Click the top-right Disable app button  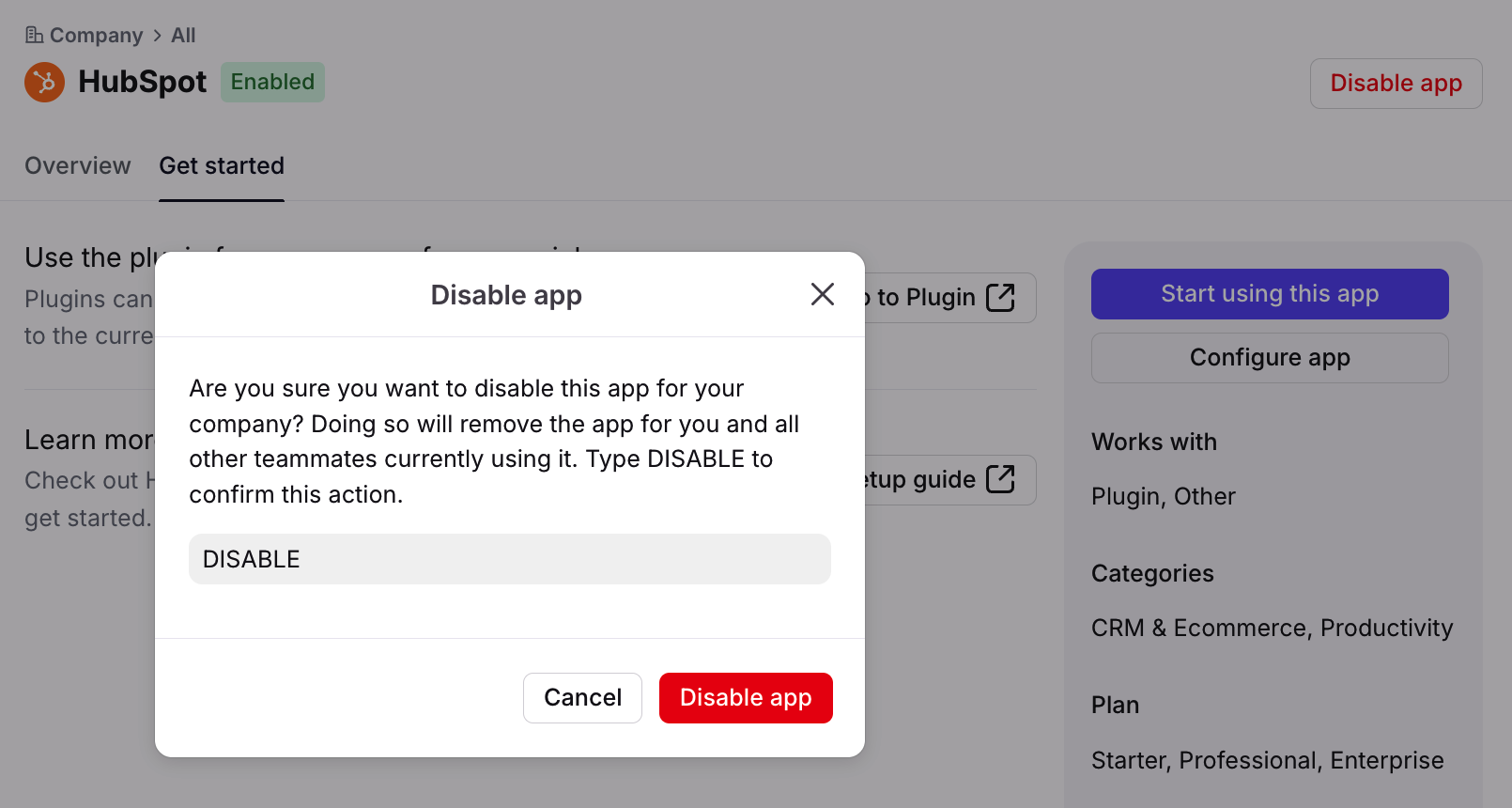coord(1396,84)
